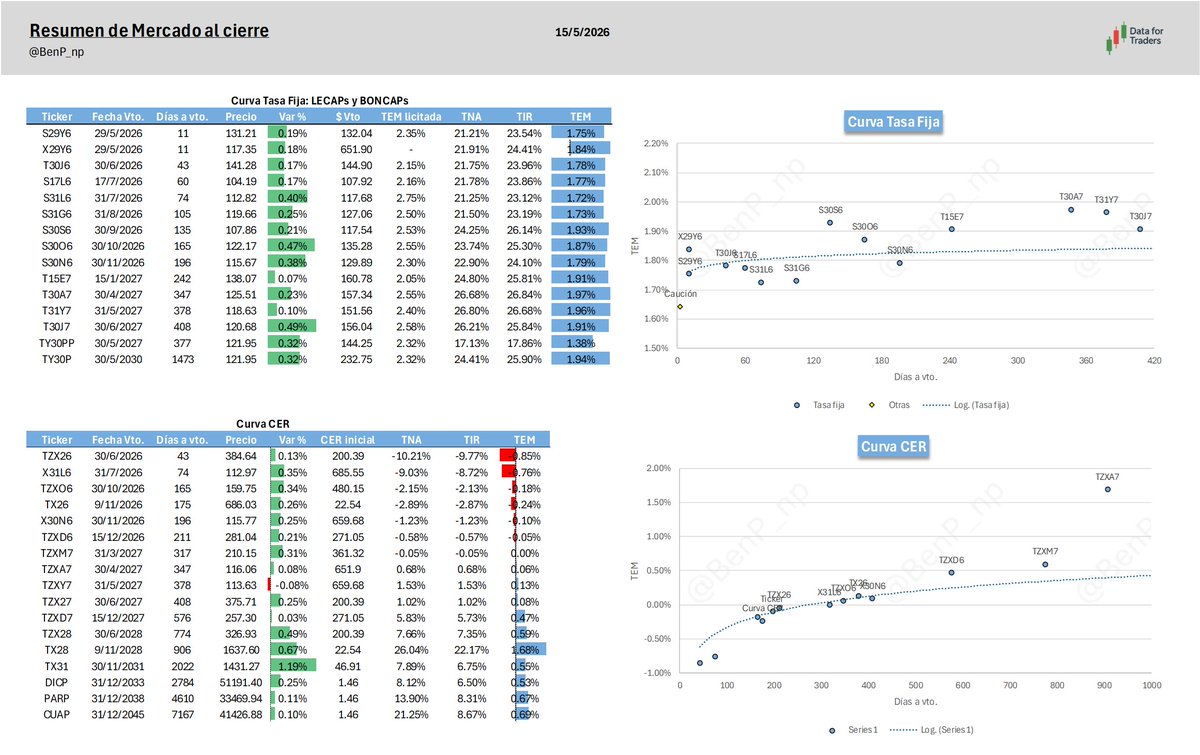
Task: Select the TY30P ticker cell with vto 30/5/2030
Action: pos(56,359)
